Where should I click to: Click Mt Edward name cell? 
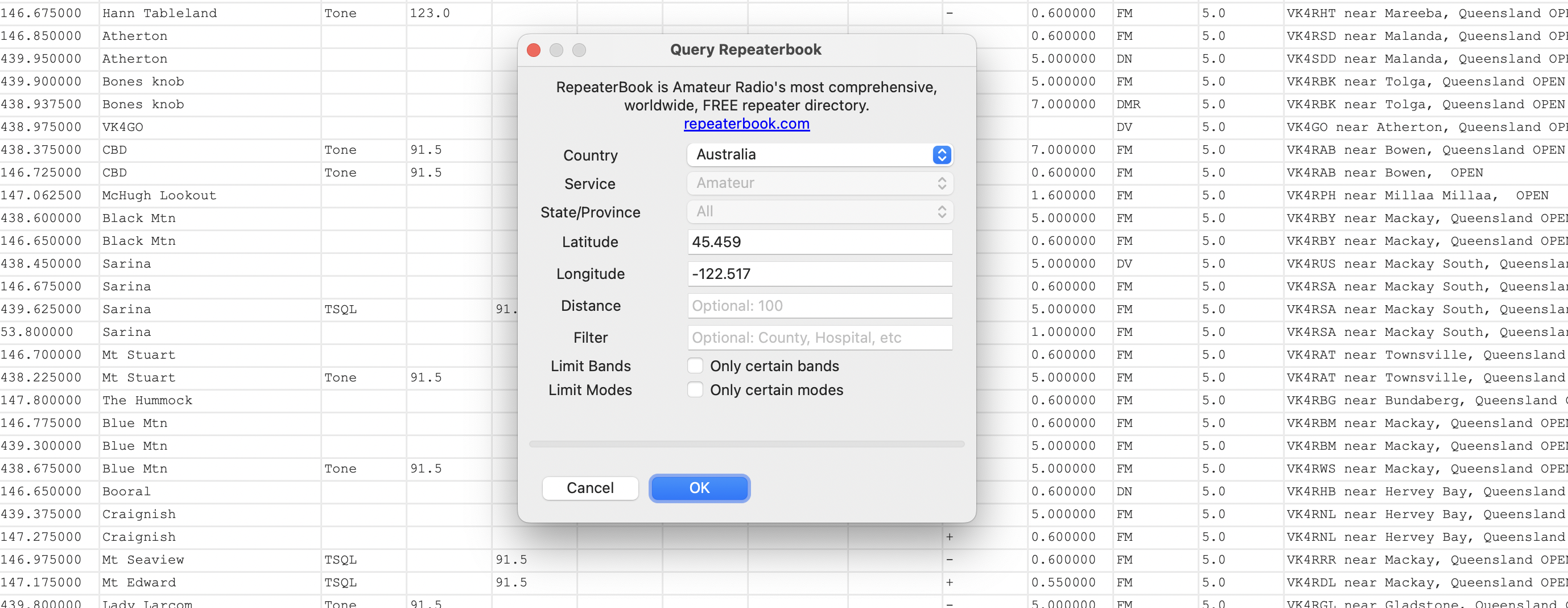210,582
